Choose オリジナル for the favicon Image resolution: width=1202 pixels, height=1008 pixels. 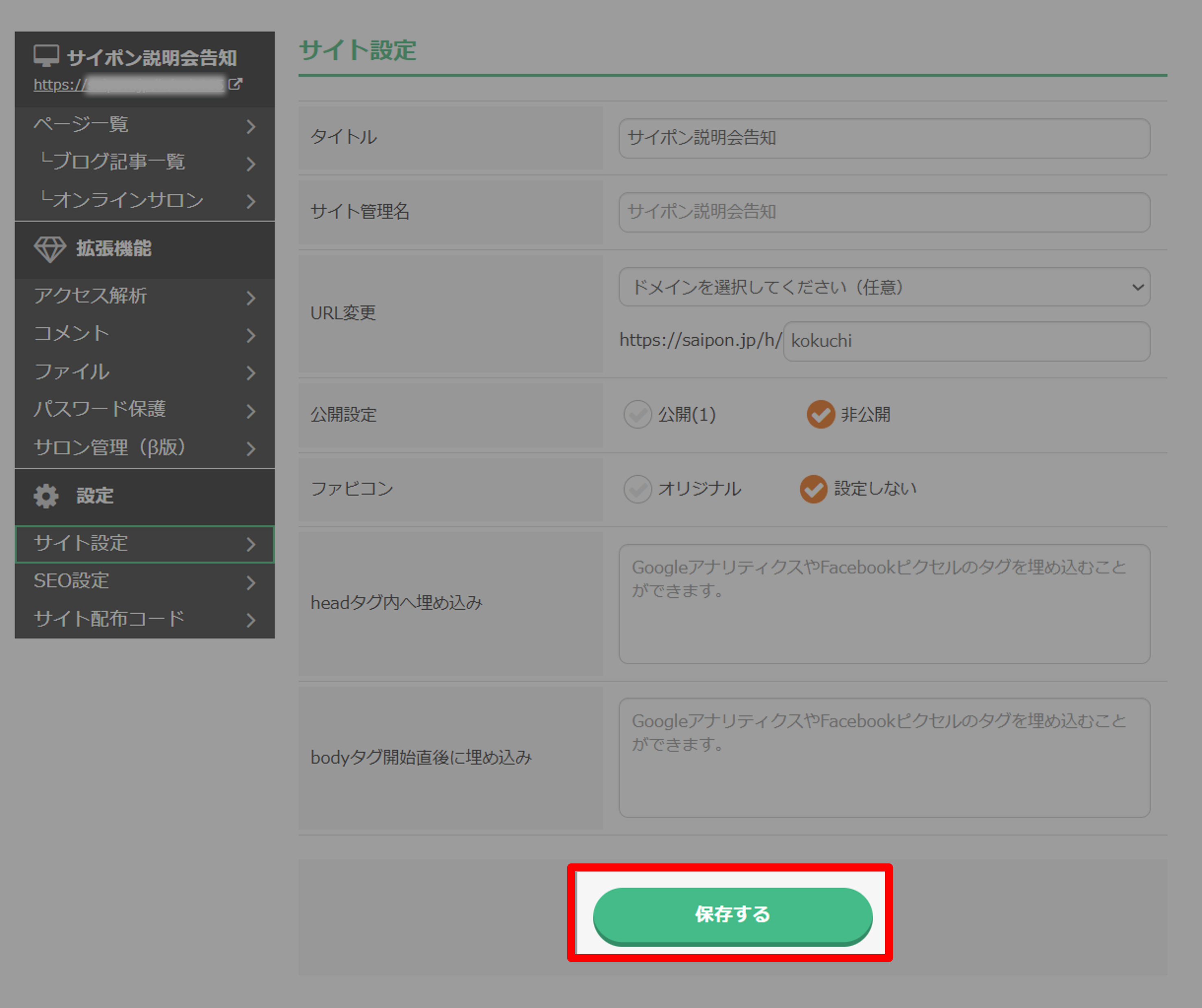click(638, 489)
